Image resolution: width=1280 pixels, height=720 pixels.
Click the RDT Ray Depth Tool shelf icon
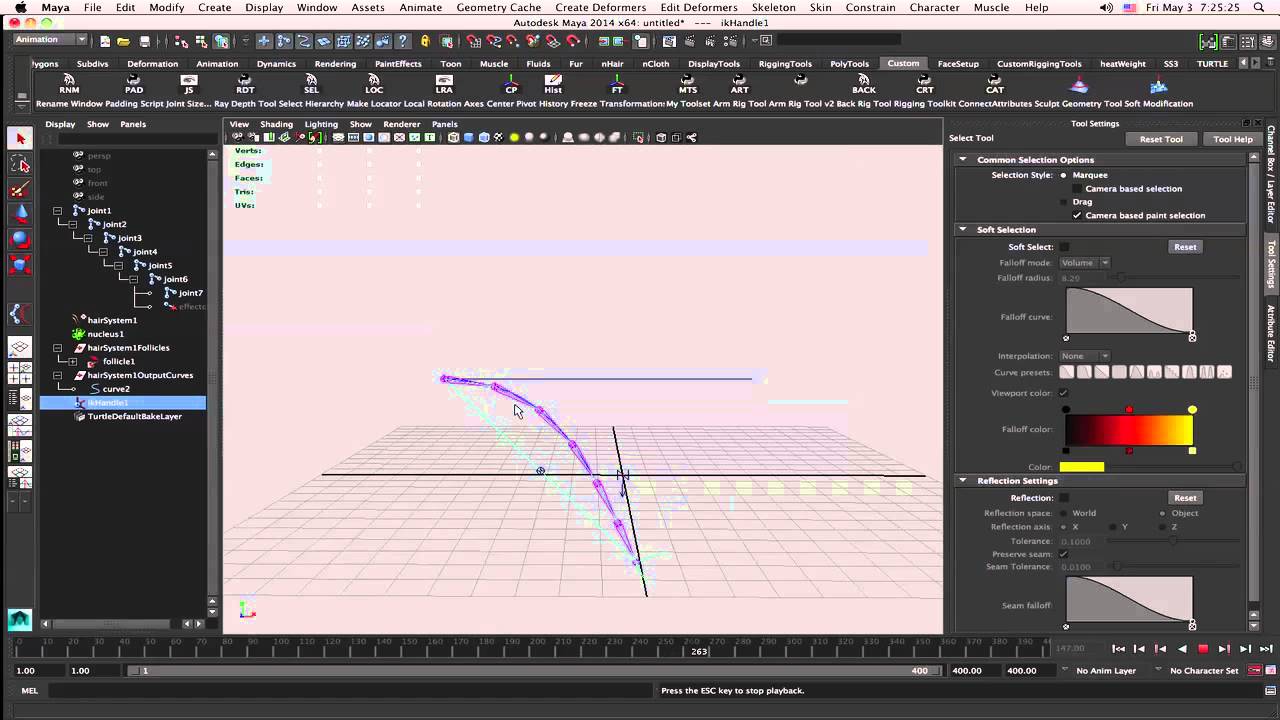click(244, 84)
